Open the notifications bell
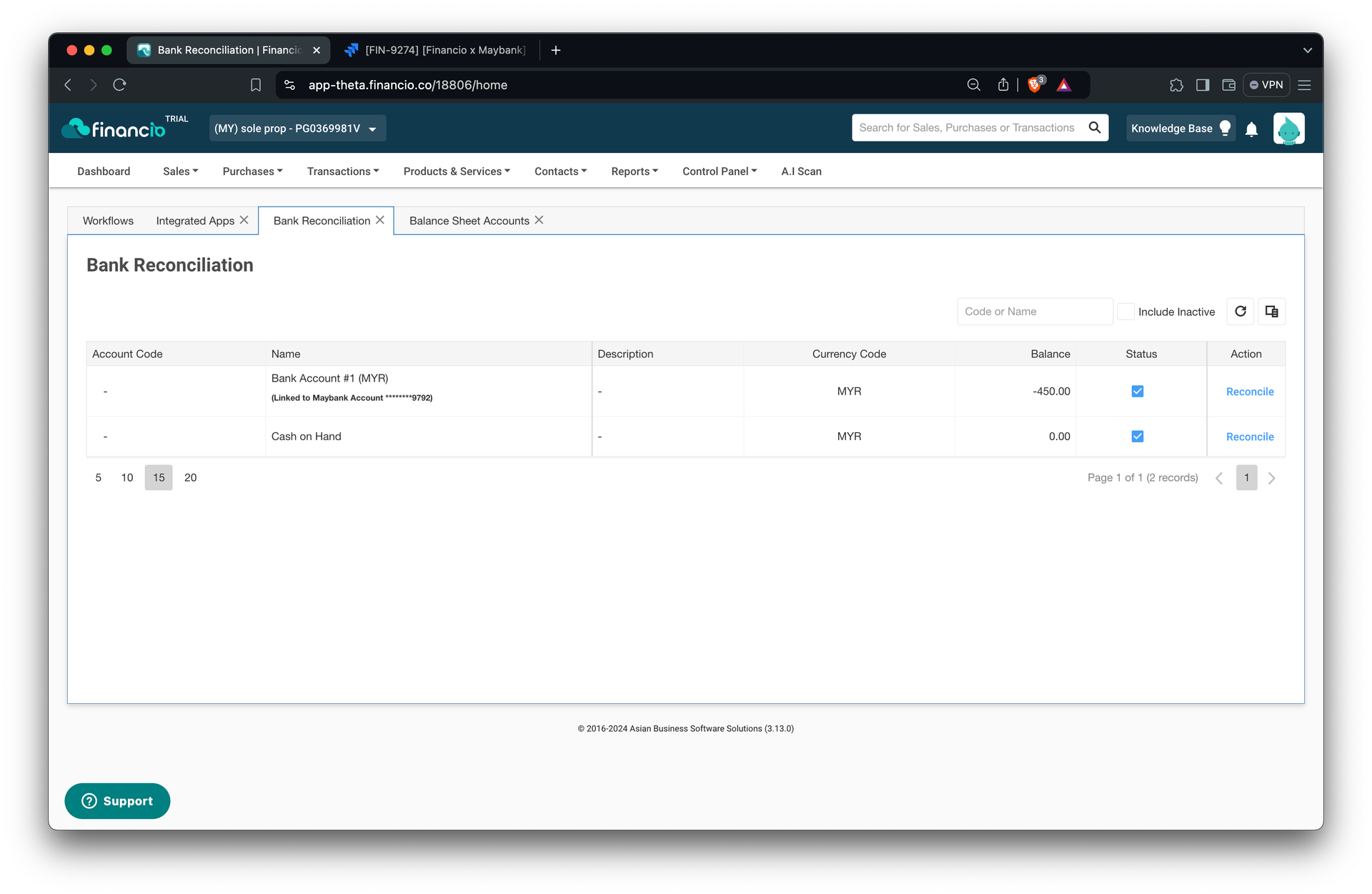This screenshot has height=894, width=1372. point(1251,129)
